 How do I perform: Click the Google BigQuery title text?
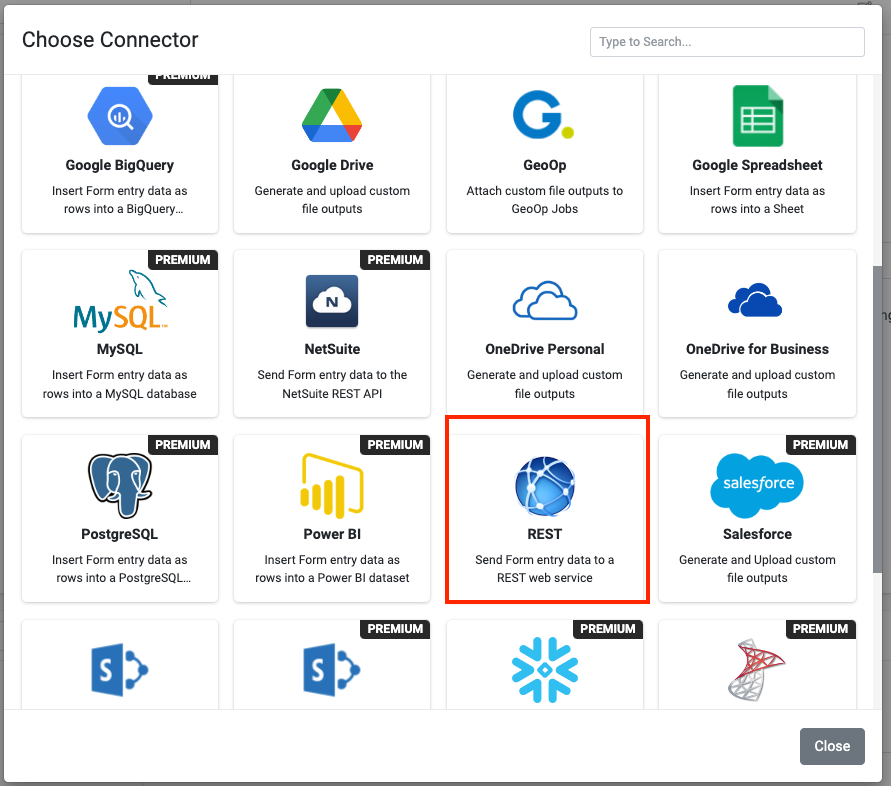click(x=119, y=165)
